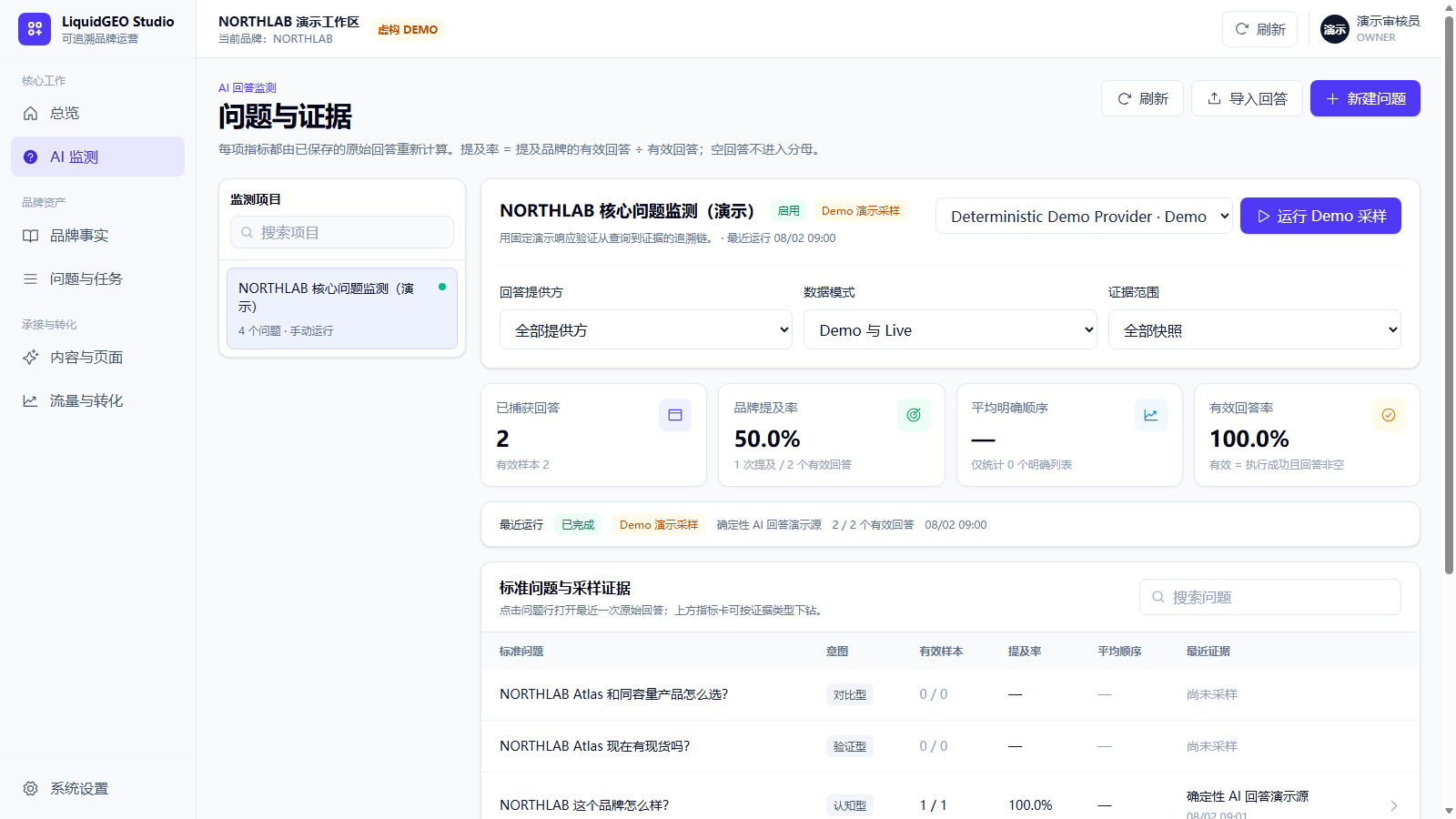Open Deterministic Demo Provider dropdown
This screenshot has height=819, width=1456.
(x=1084, y=216)
